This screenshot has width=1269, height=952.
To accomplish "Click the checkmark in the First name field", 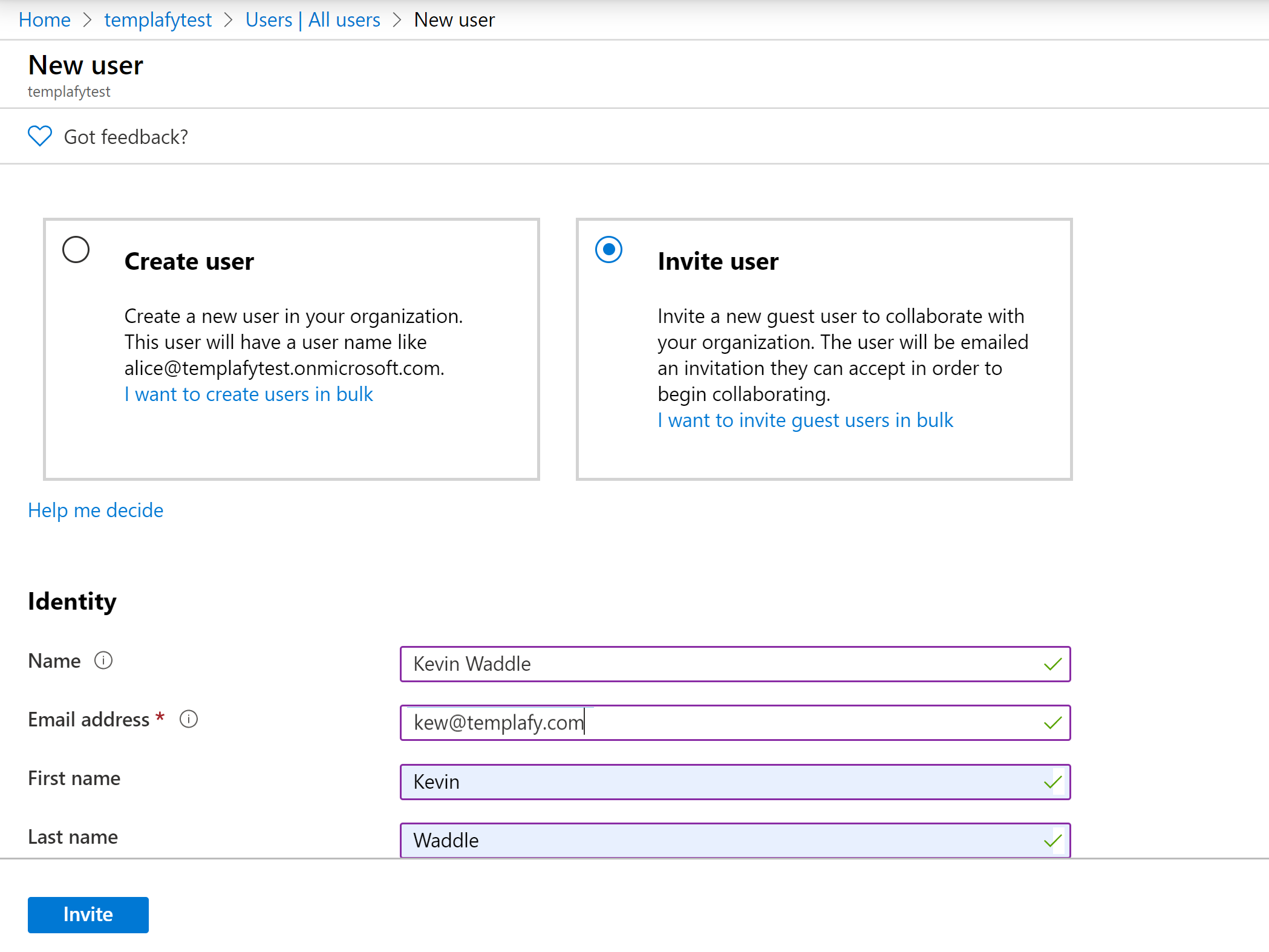I will pos(1052,782).
